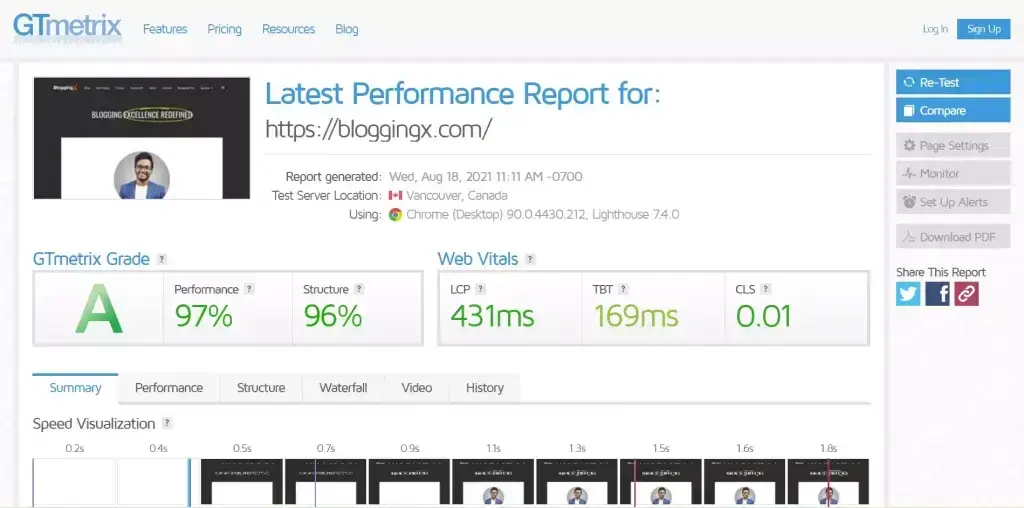The height and width of the screenshot is (508, 1024).
Task: Click the 1.1s filmstrip frame
Action: pyautogui.click(x=493, y=482)
